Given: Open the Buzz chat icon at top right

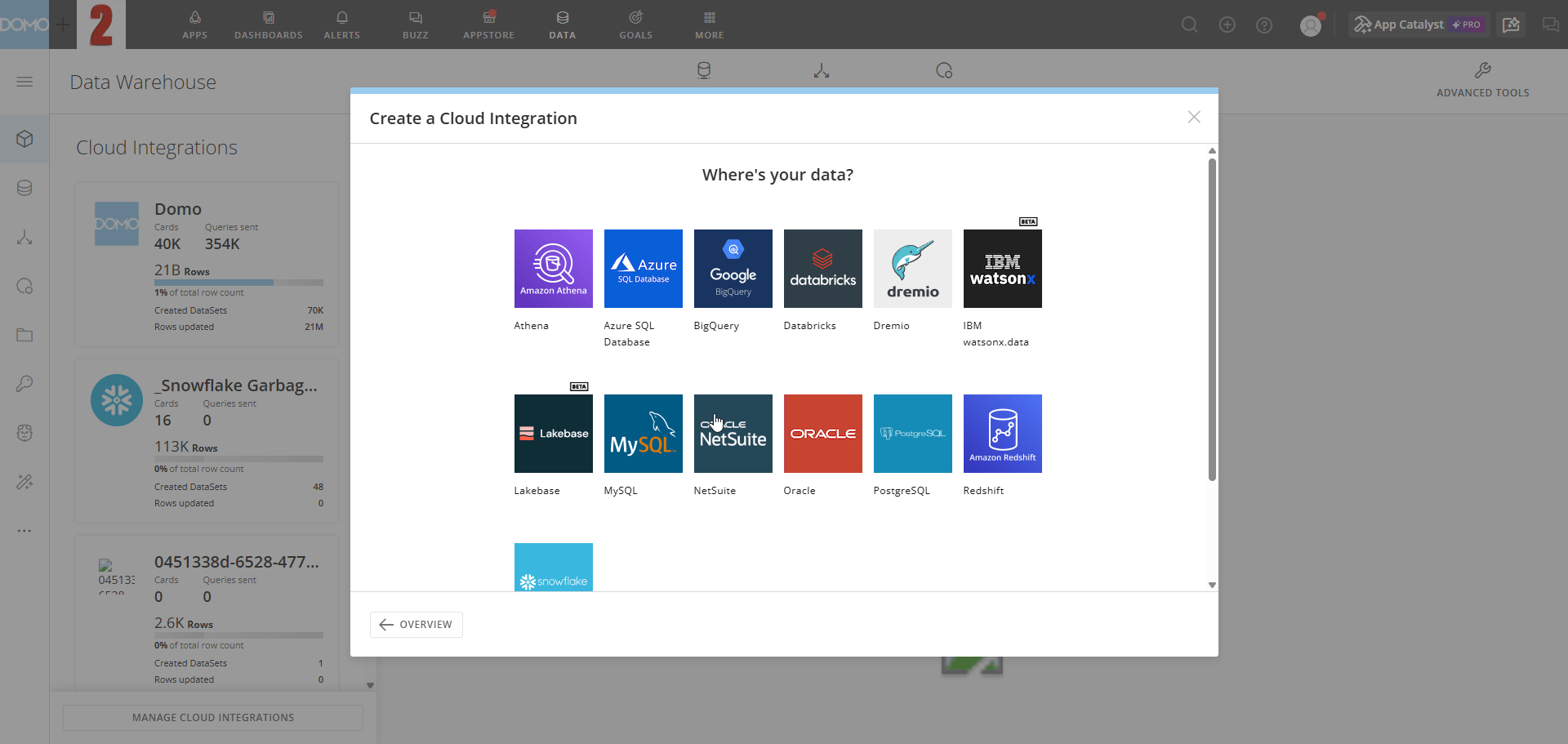Looking at the screenshot, I should (x=1550, y=25).
